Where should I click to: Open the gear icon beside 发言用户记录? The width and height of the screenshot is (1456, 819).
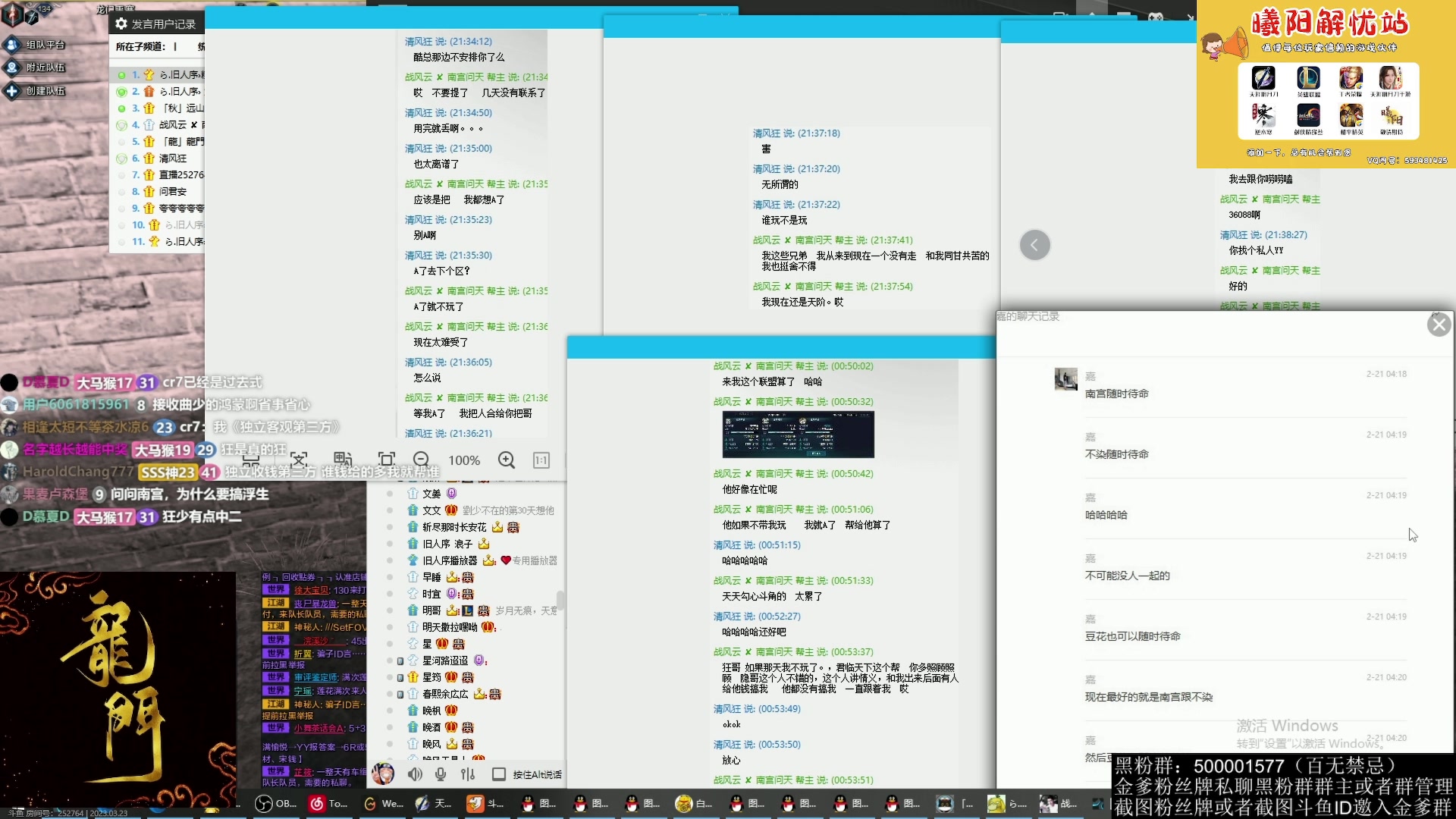(x=121, y=24)
